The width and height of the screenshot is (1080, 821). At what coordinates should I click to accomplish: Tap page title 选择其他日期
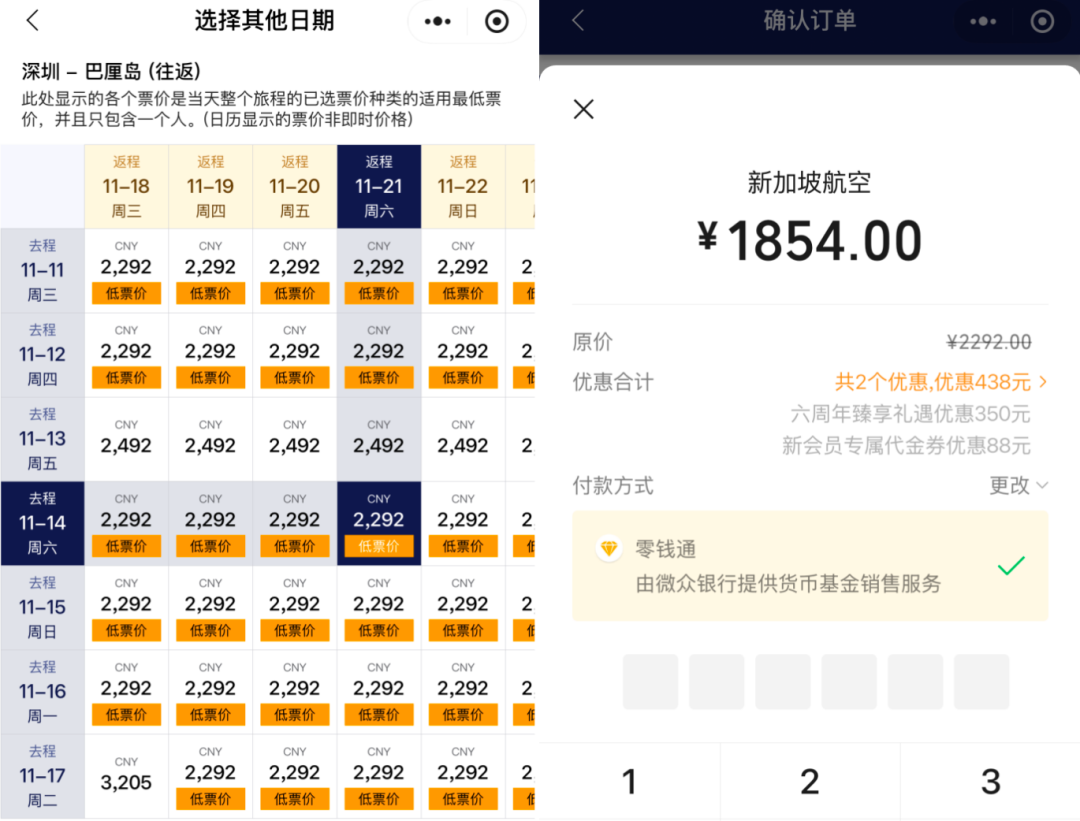264,21
